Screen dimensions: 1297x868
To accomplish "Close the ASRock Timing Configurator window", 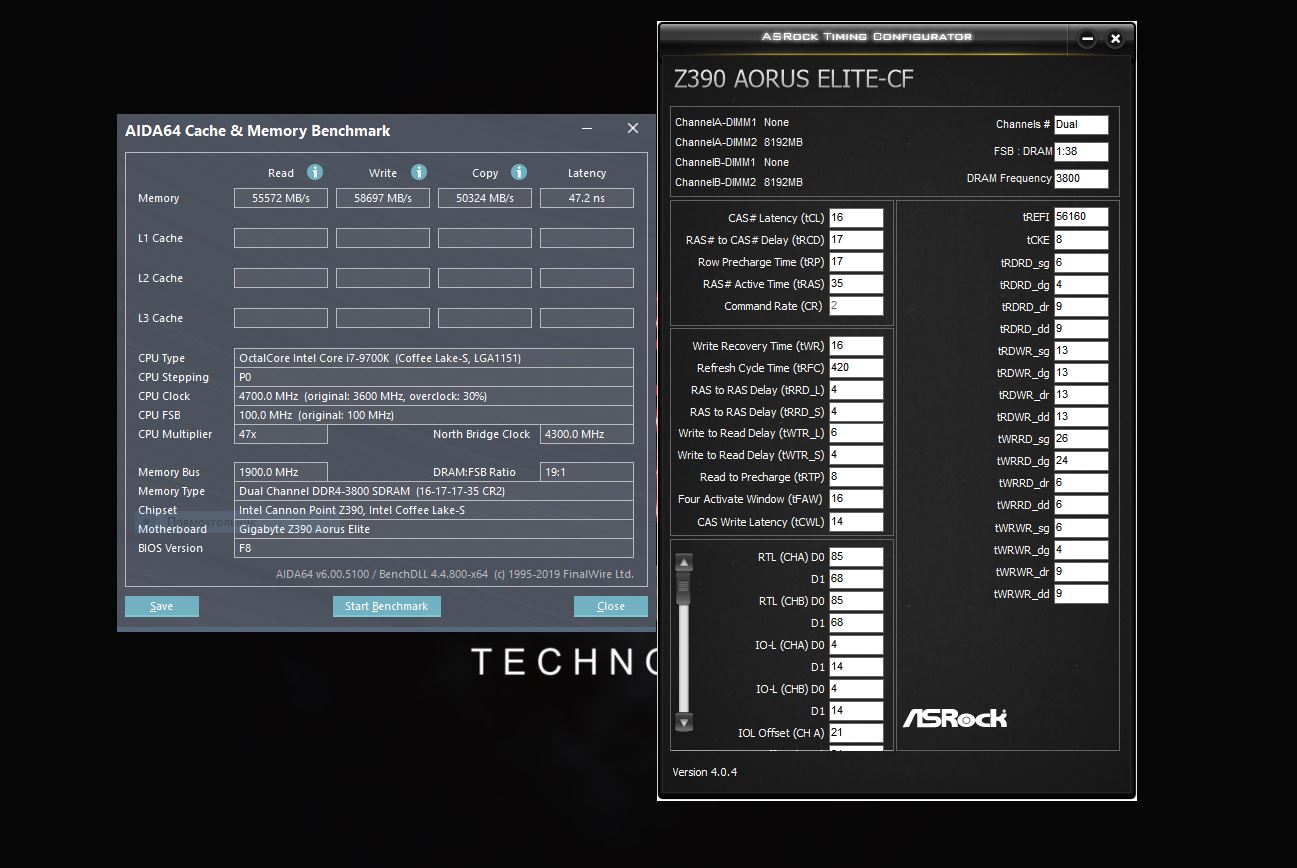I will pyautogui.click(x=1115, y=39).
